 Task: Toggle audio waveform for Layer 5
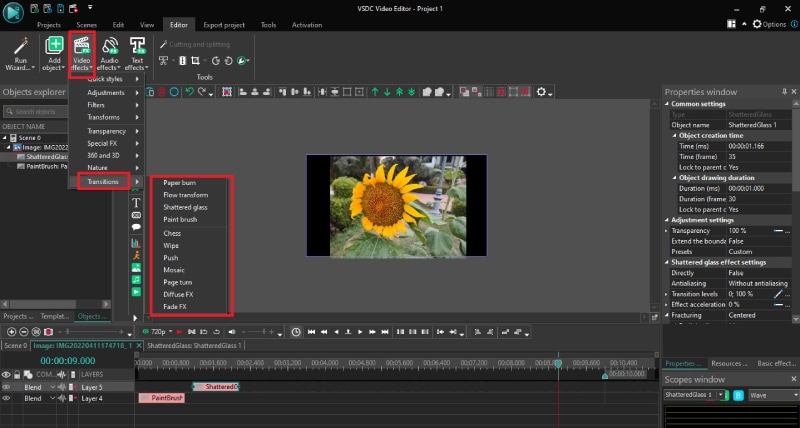coord(60,386)
